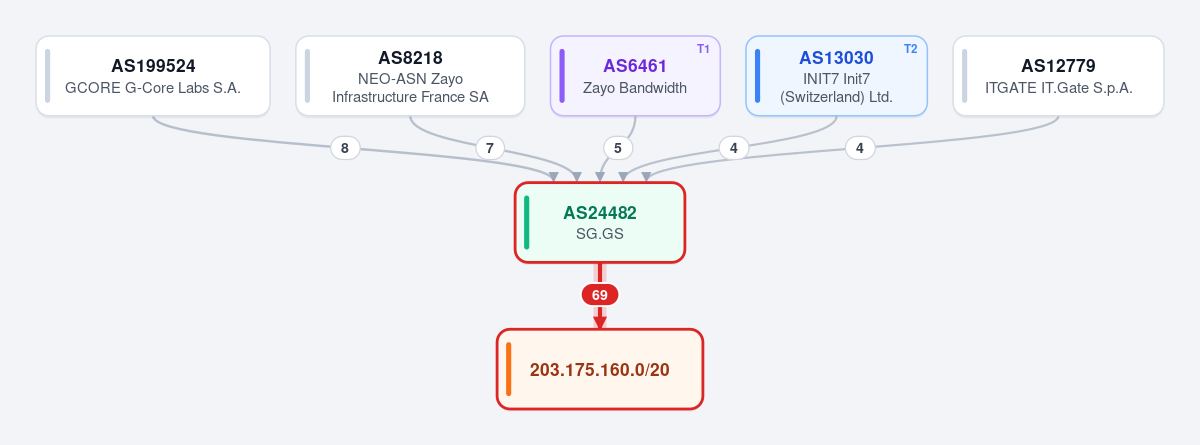Click the T2 tier badge on AS13030
The height and width of the screenshot is (445, 1200).
(910, 49)
